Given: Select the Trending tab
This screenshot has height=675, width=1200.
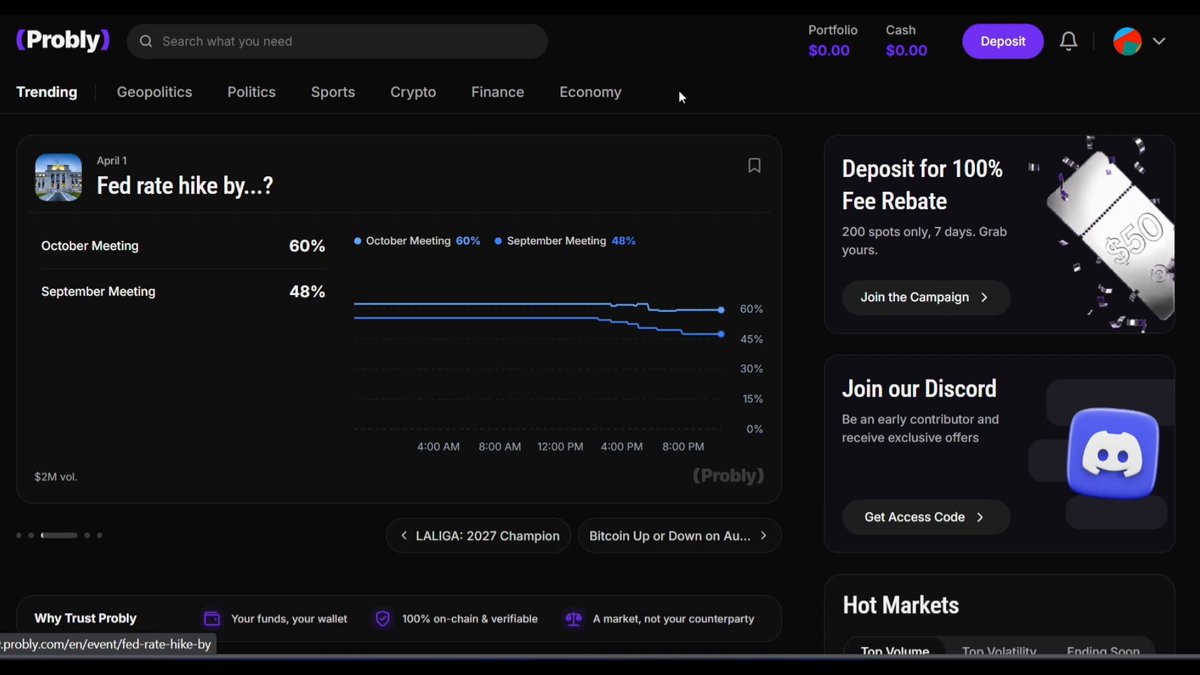Looking at the screenshot, I should pos(47,92).
